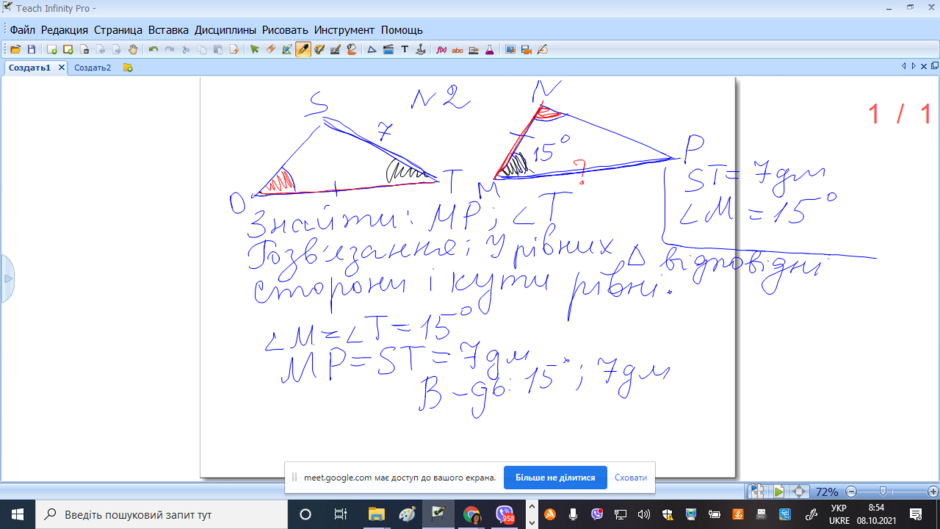Open the chemistry flask tool

coord(490,50)
